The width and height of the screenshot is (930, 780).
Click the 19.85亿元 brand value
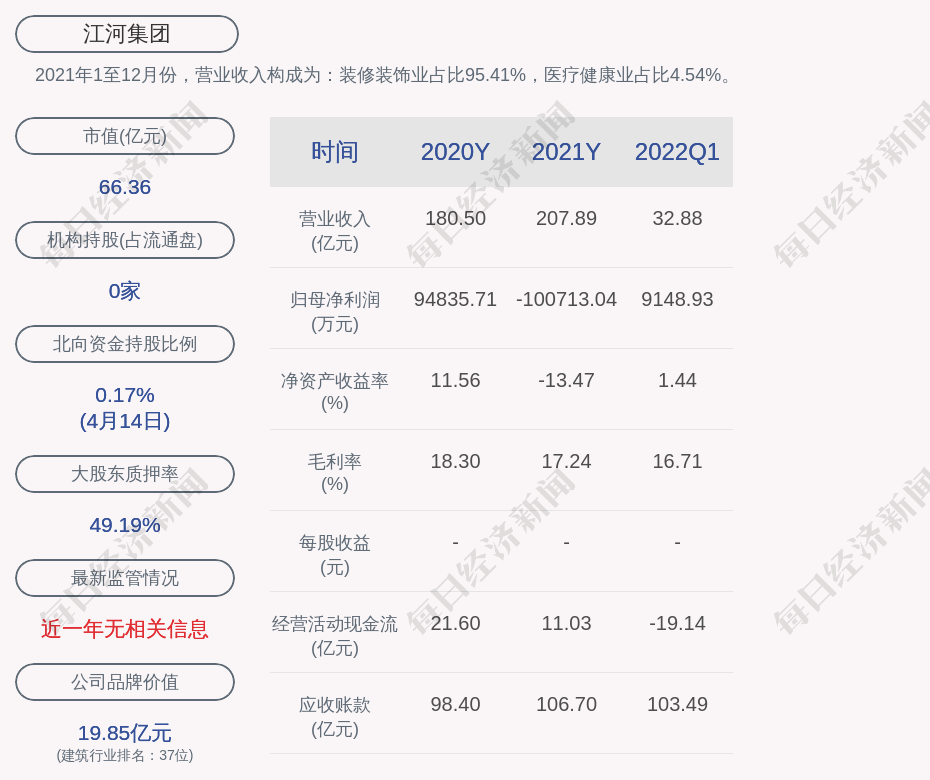125,733
